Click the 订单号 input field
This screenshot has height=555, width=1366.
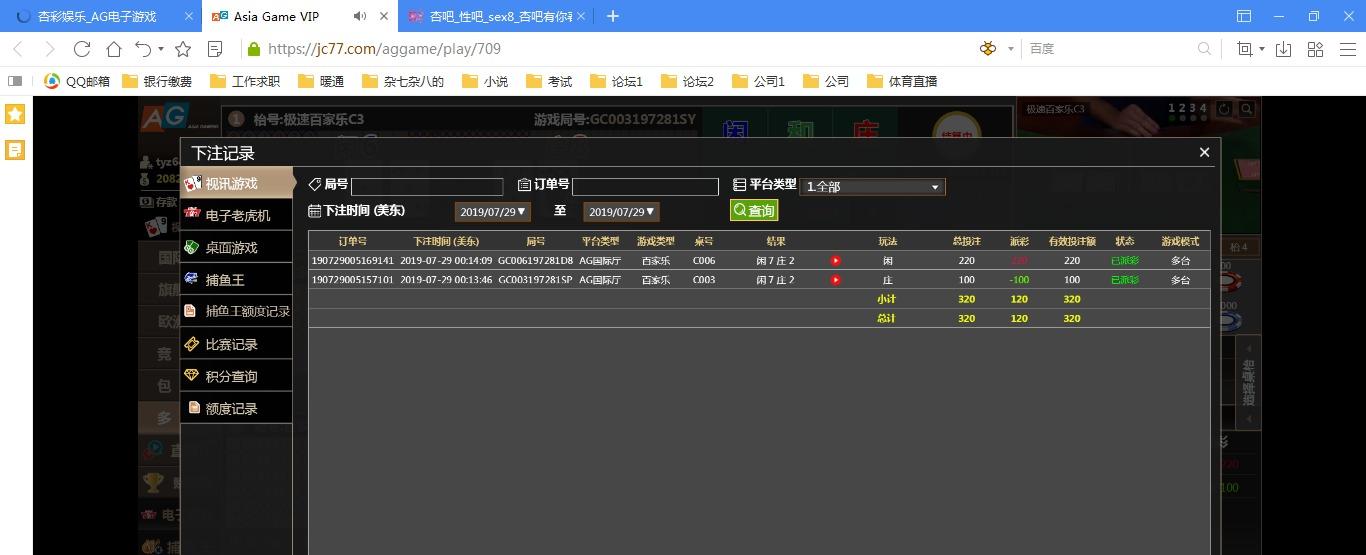pos(645,187)
